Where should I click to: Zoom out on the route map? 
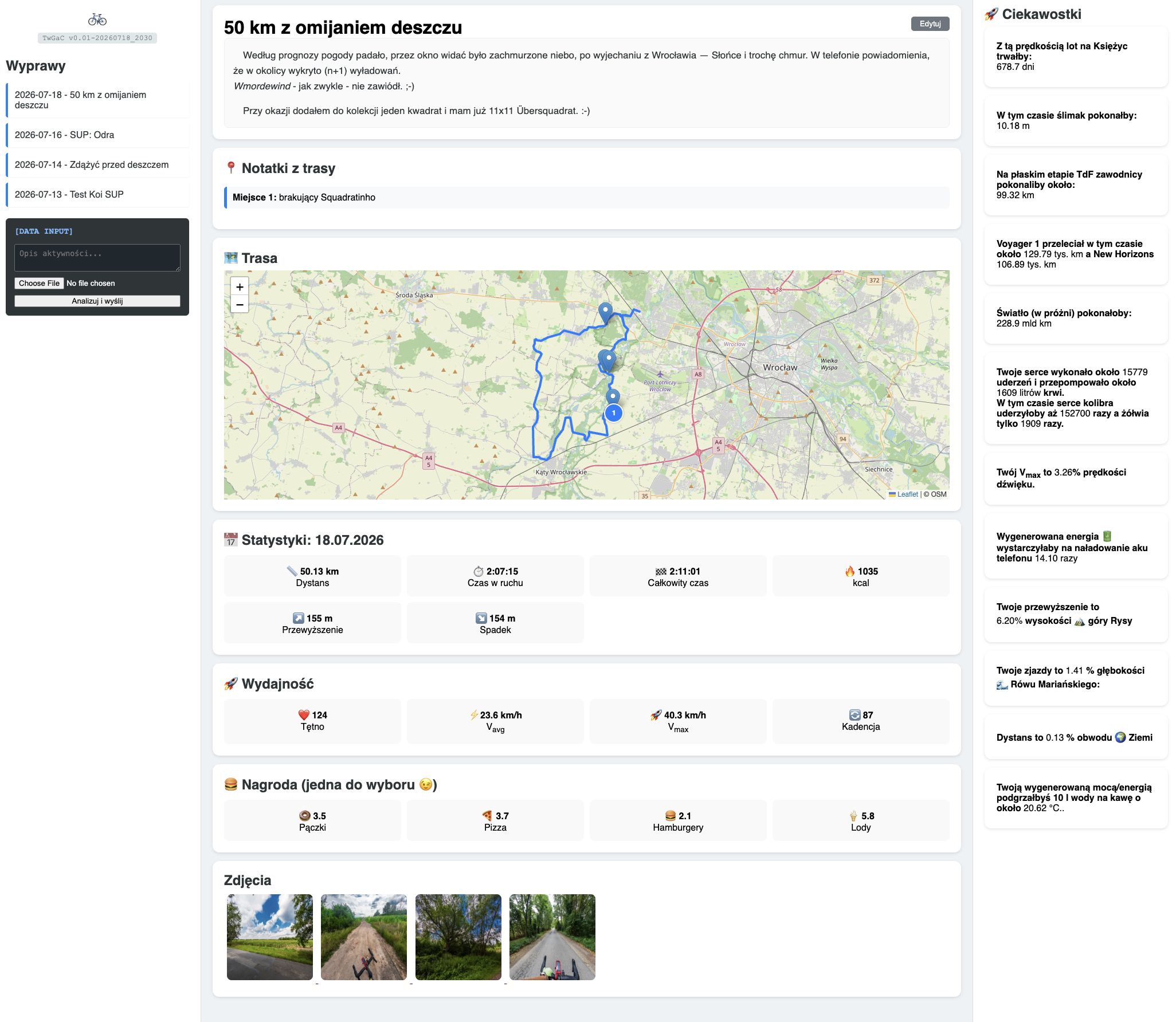tap(240, 305)
